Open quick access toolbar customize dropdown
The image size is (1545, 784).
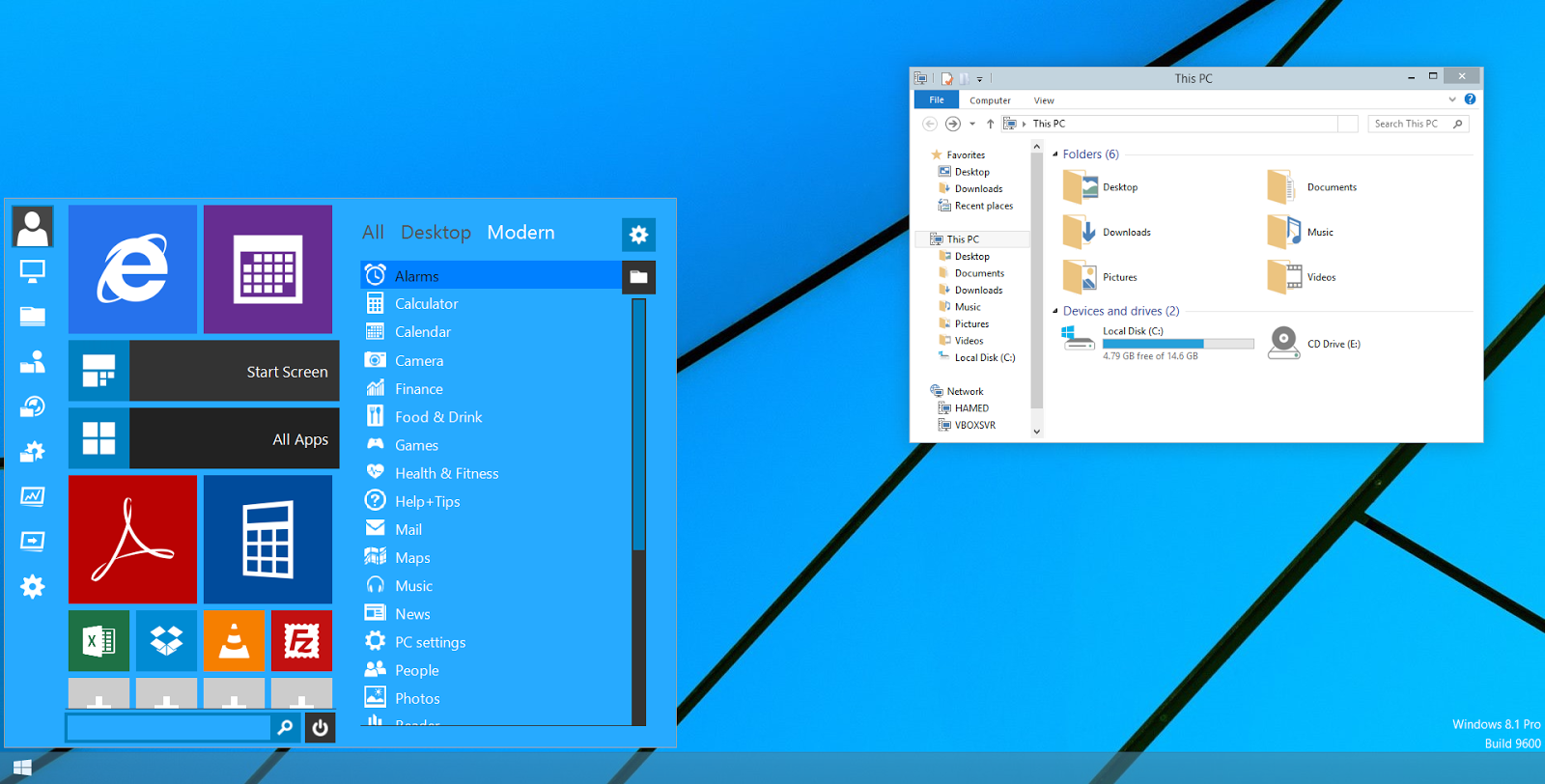pos(979,79)
